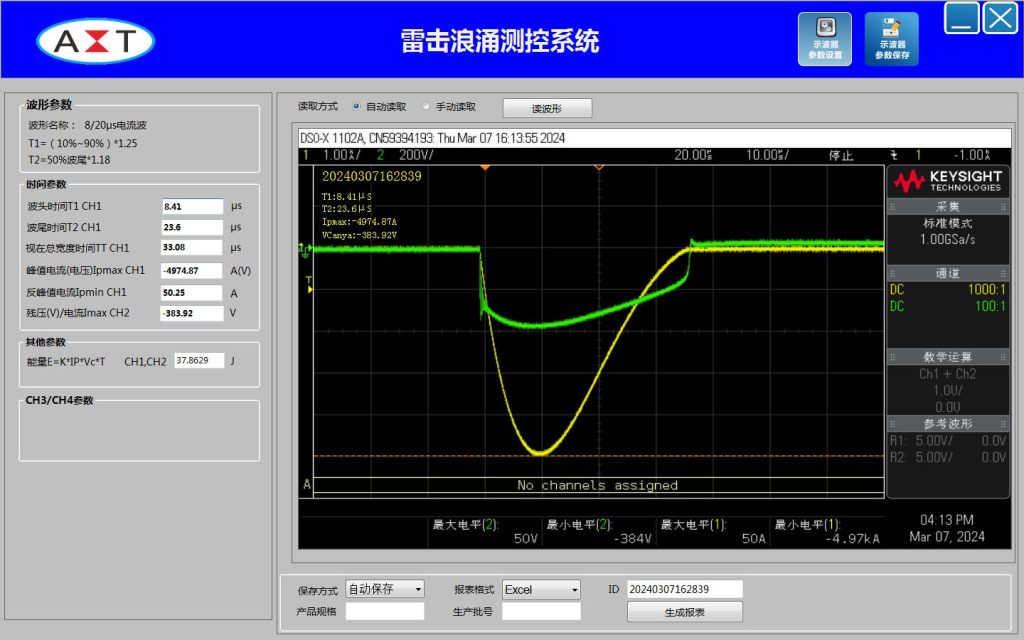The height and width of the screenshot is (640, 1024).
Task: Open the oscilloscope parameter settings (示波器参数设置)
Action: point(825,39)
